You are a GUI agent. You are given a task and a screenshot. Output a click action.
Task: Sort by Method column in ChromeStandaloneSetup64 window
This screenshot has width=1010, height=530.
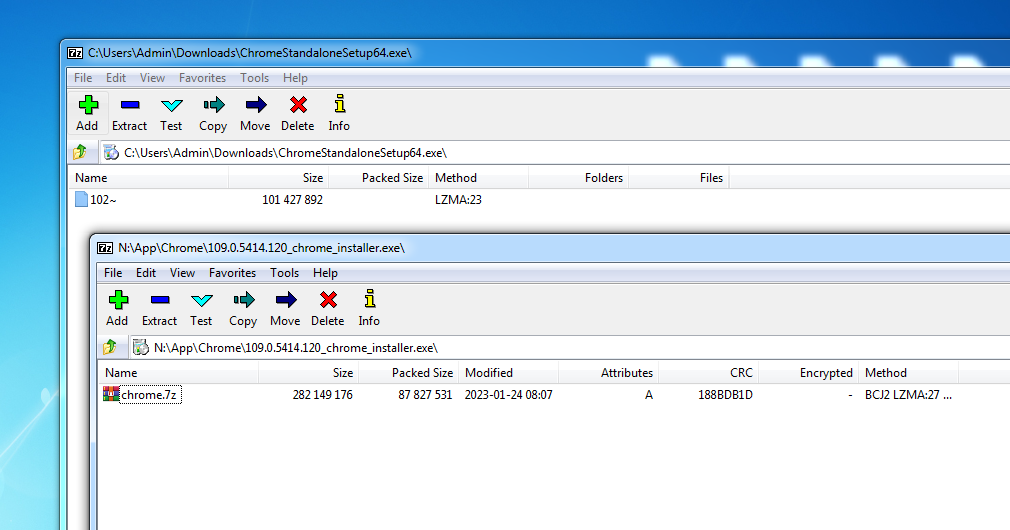(479, 178)
